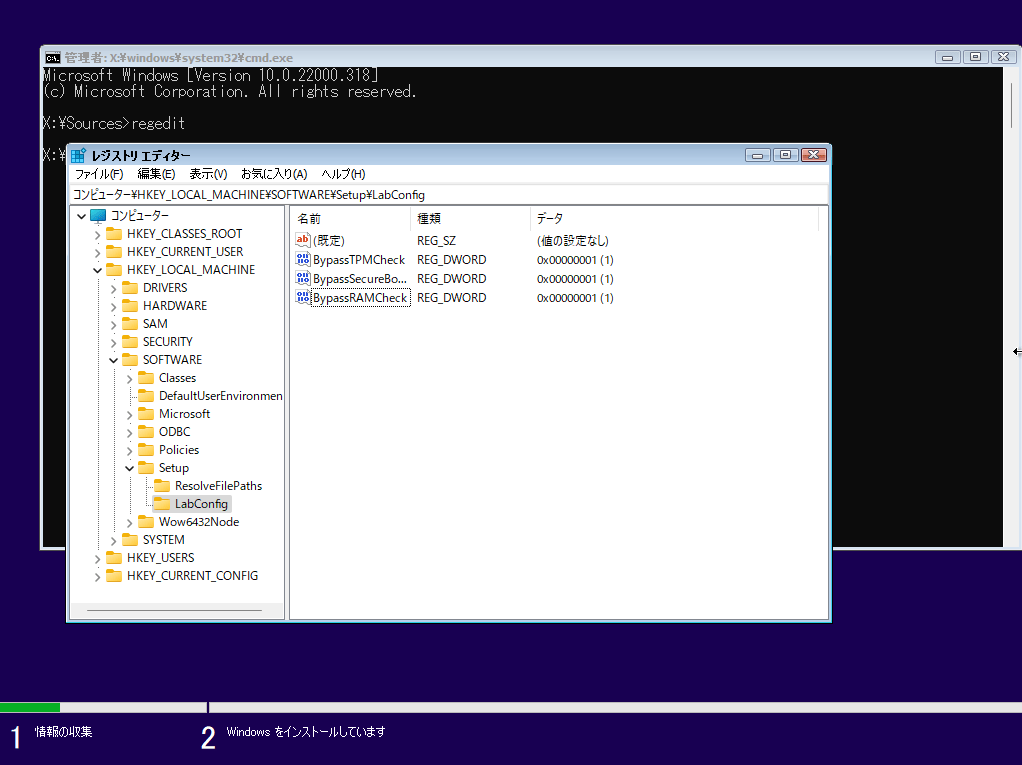
Task: Expand the HKEY_USERS node
Action: [x=97, y=558]
